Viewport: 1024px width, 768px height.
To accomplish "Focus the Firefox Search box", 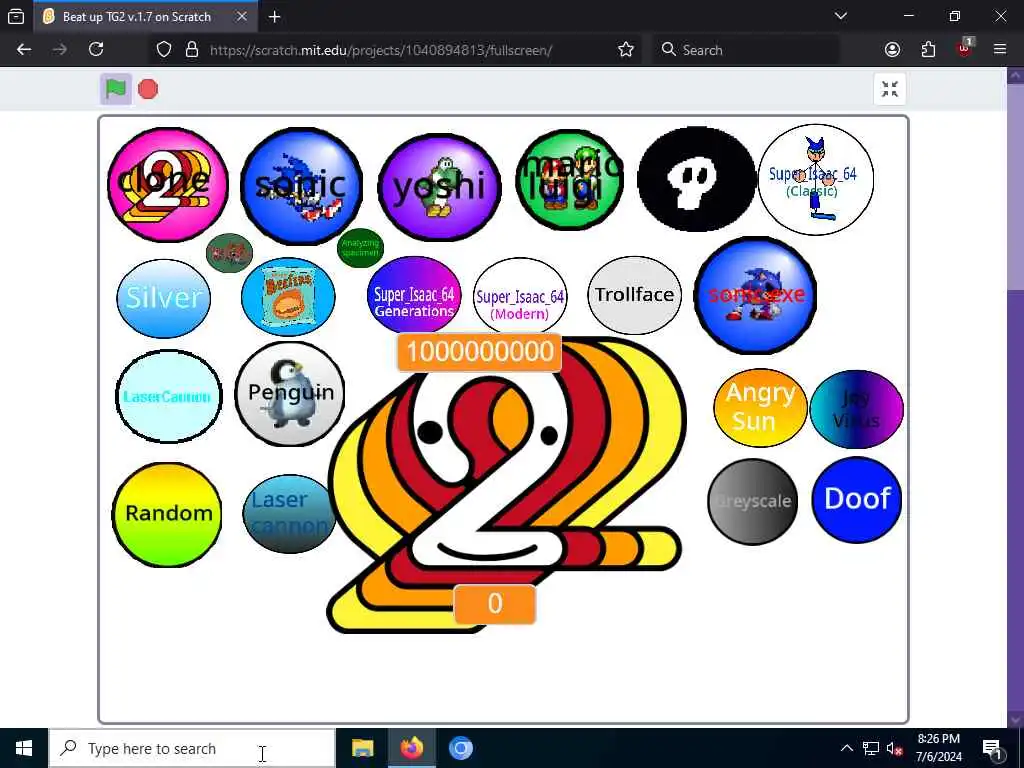I will [746, 50].
